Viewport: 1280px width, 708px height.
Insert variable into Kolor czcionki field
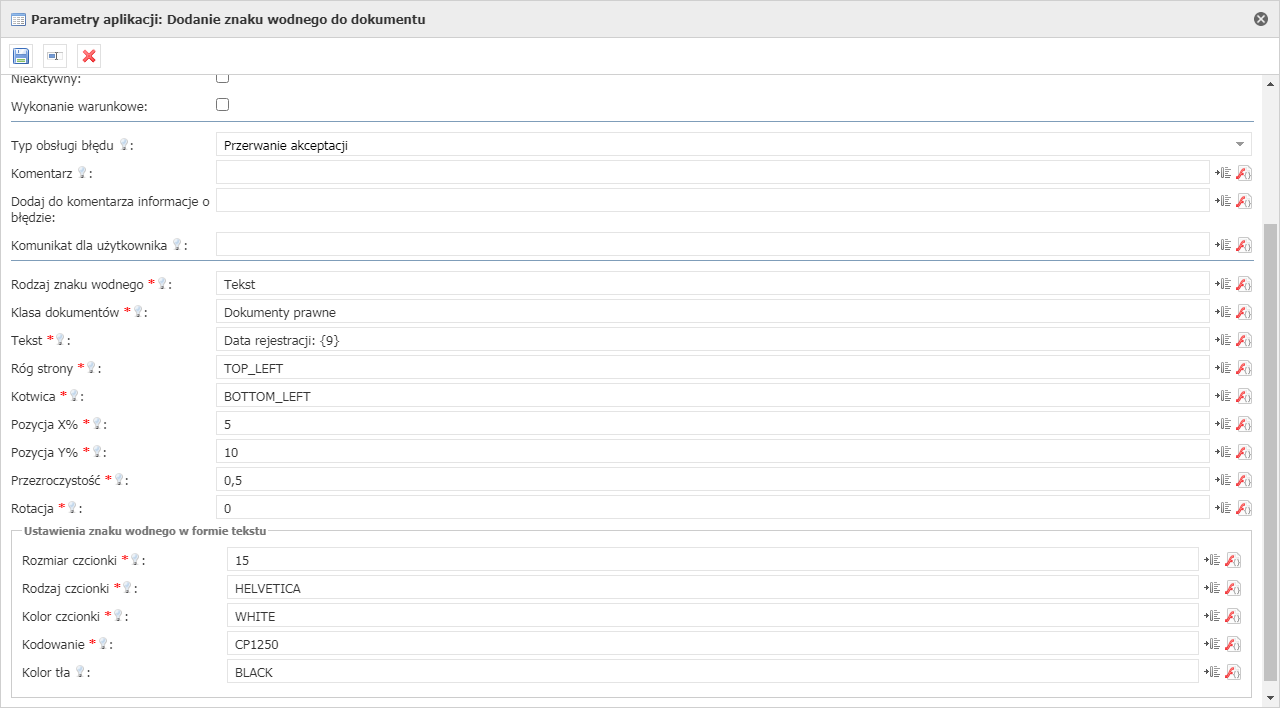tap(1211, 616)
